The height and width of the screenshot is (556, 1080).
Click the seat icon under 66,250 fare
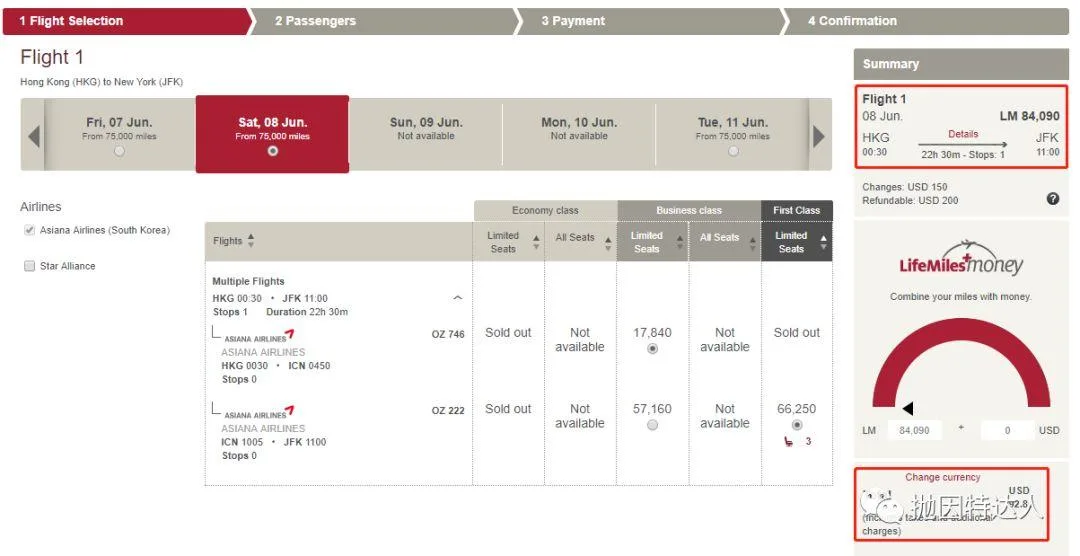coord(789,441)
